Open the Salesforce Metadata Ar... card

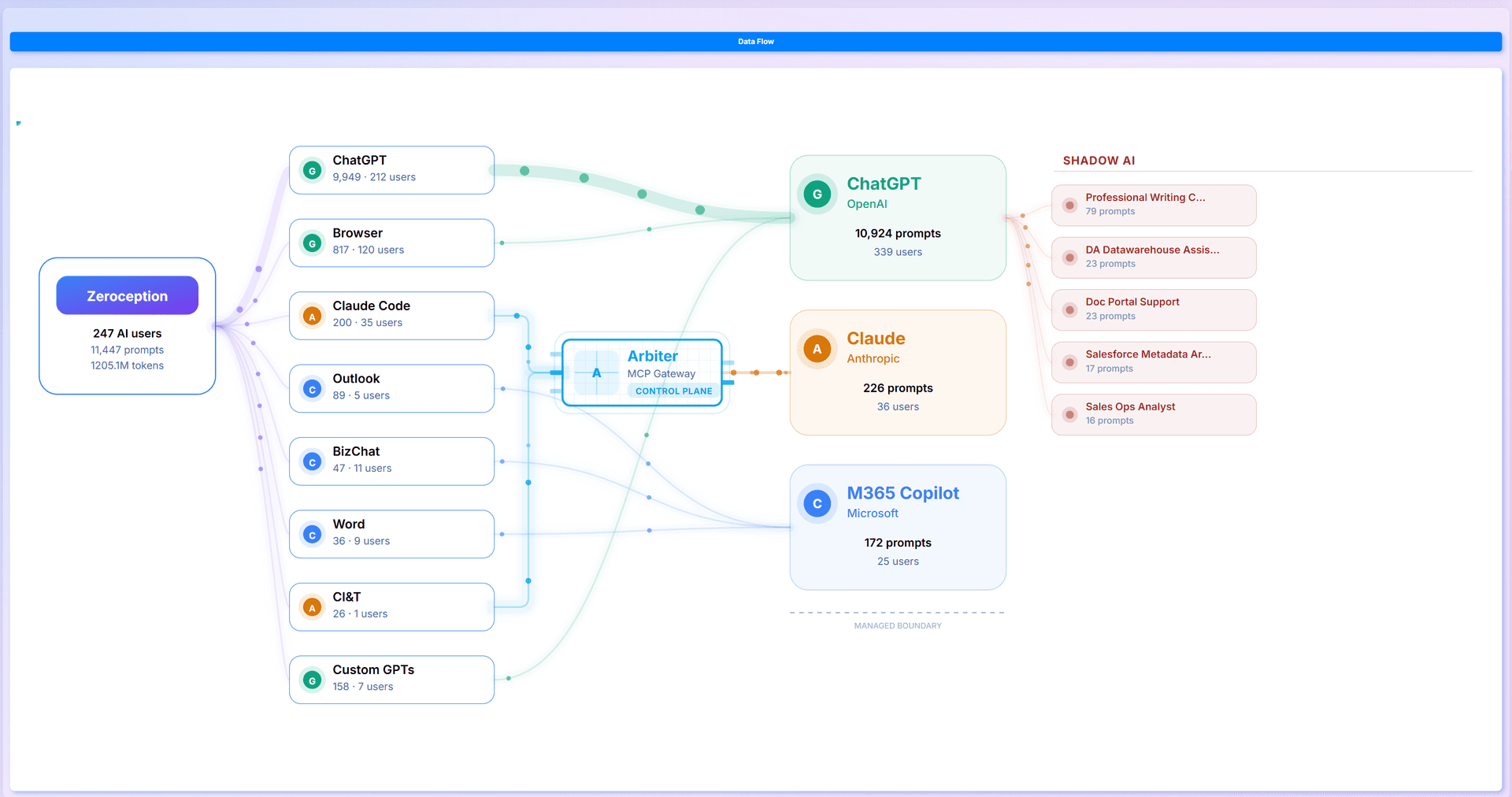pos(1154,362)
